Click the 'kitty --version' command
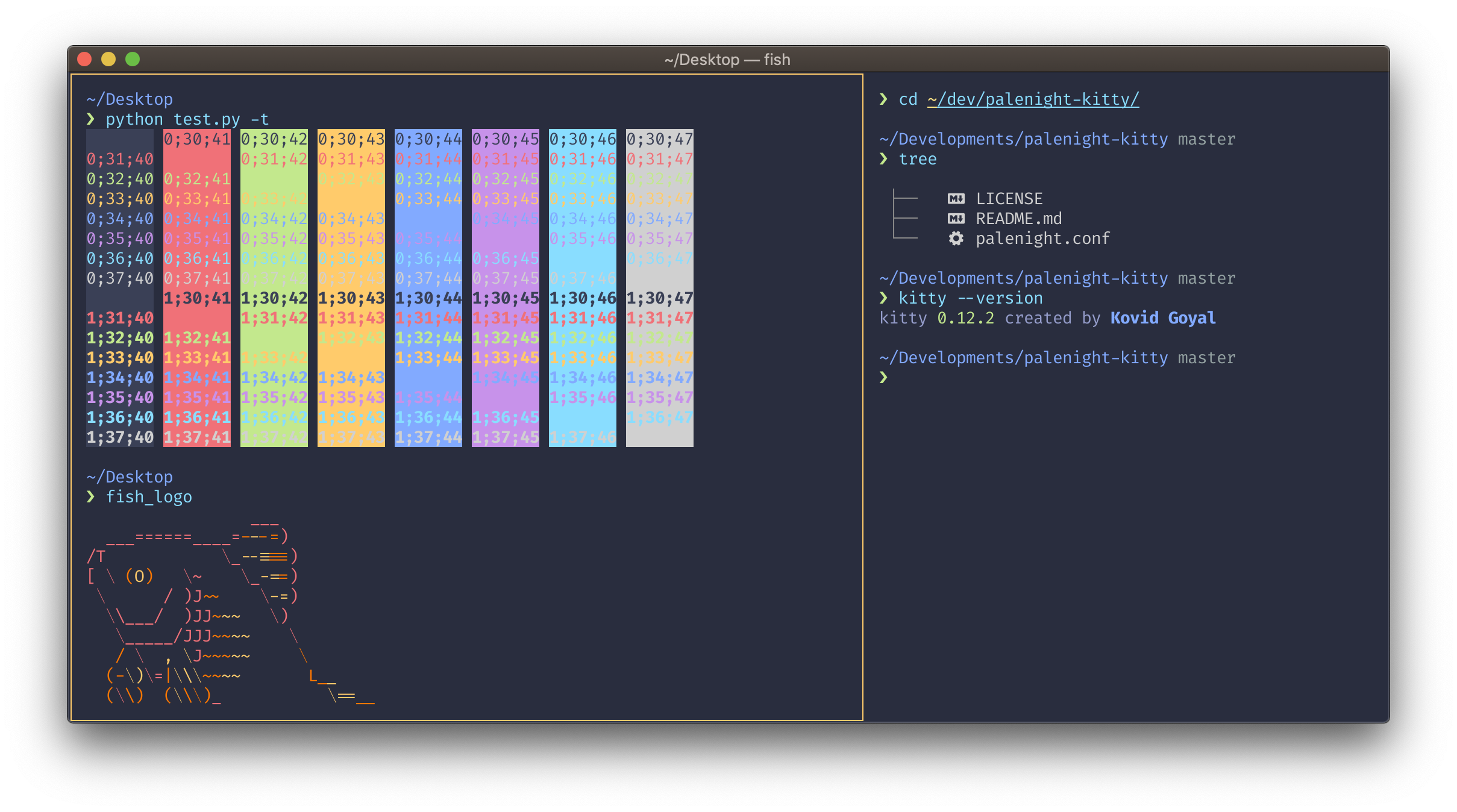The width and height of the screenshot is (1457, 812). (x=971, y=298)
